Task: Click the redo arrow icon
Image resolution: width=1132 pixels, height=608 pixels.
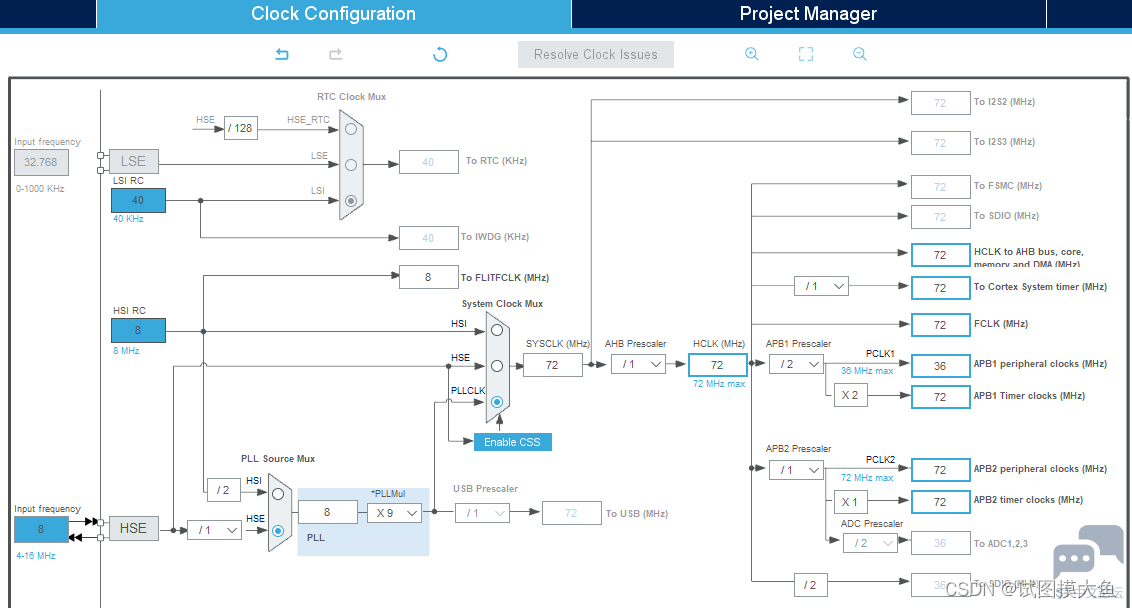Action: (x=336, y=54)
